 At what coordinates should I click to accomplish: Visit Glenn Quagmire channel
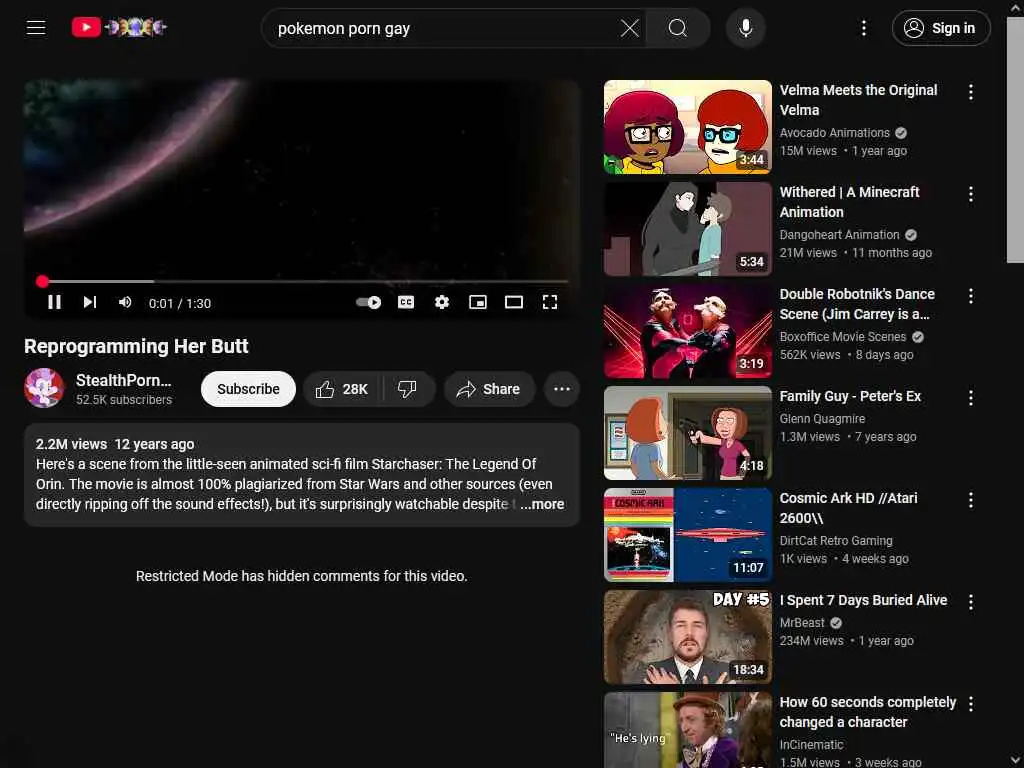click(x=822, y=419)
